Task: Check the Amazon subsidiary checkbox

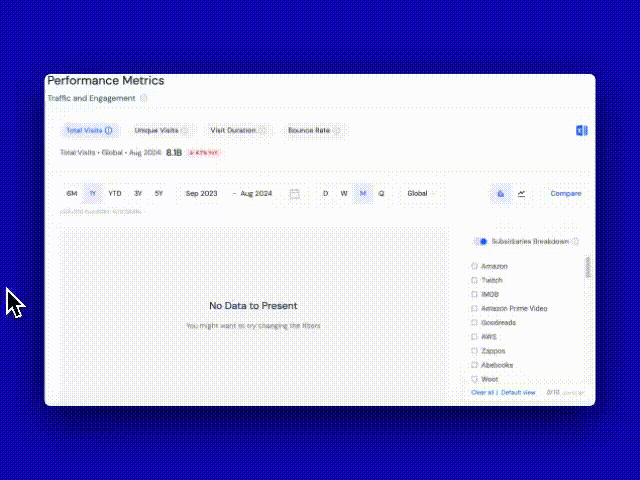Action: click(474, 266)
